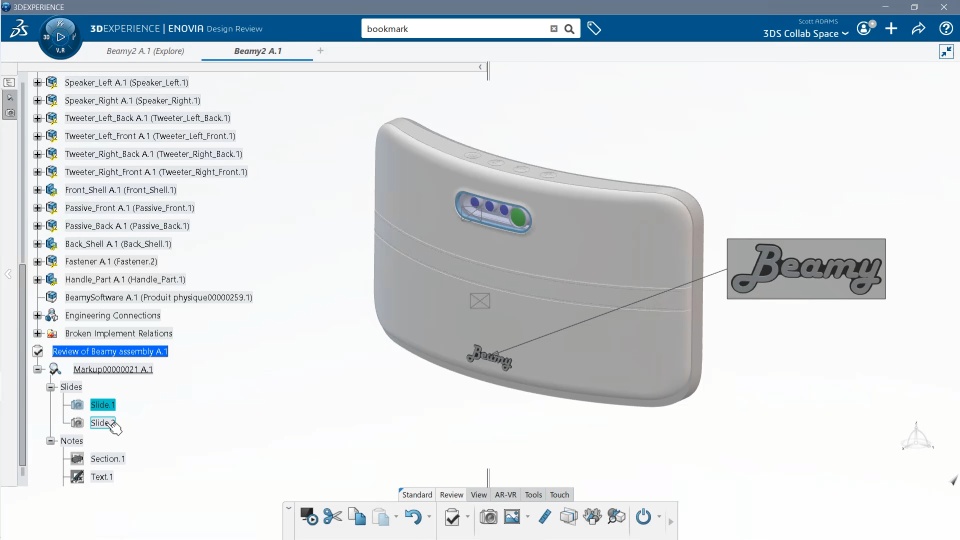
Task: Undo the last action with the arrow icon
Action: pyautogui.click(x=413, y=517)
